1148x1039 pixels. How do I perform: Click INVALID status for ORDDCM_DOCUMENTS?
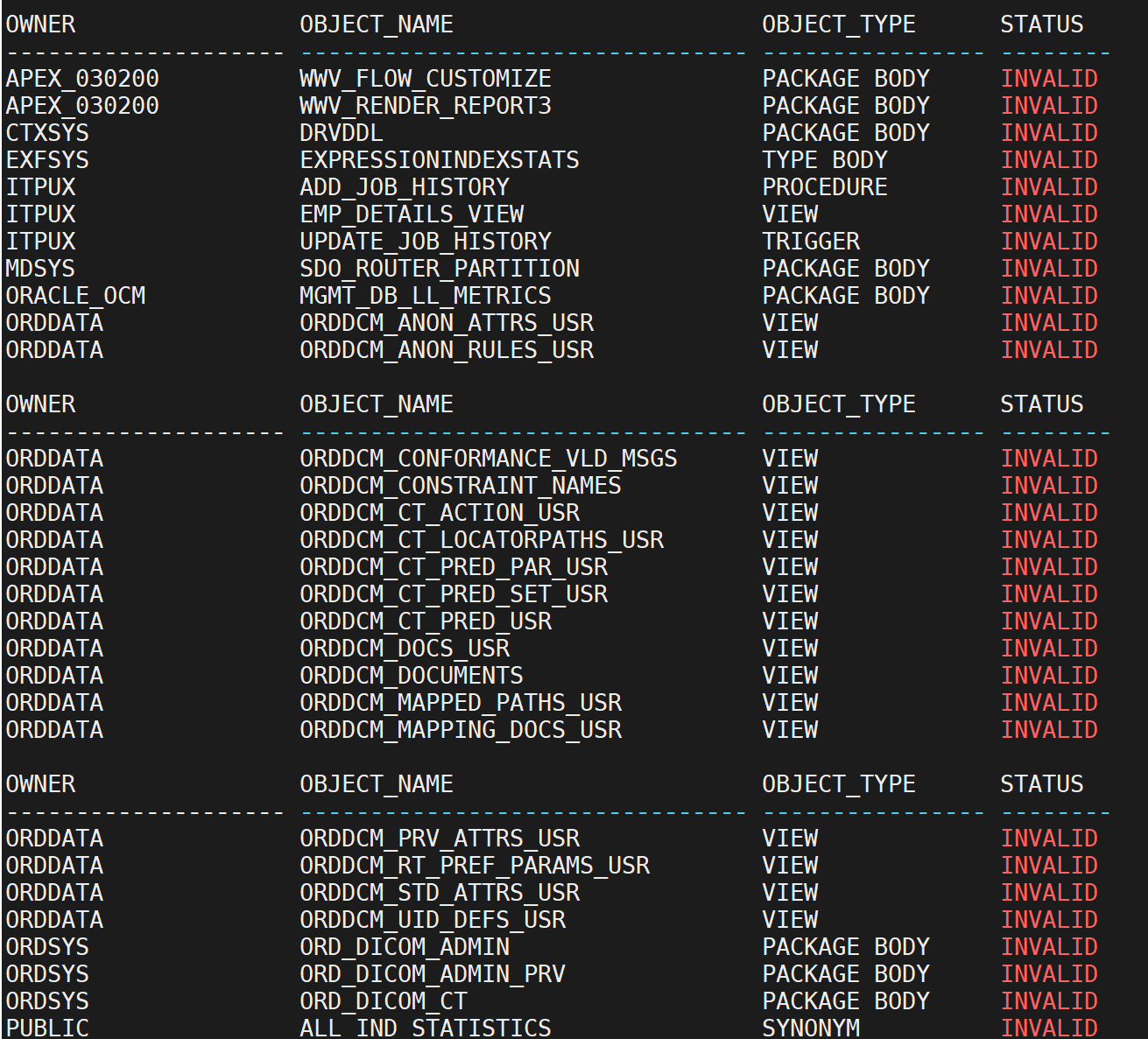click(1049, 676)
